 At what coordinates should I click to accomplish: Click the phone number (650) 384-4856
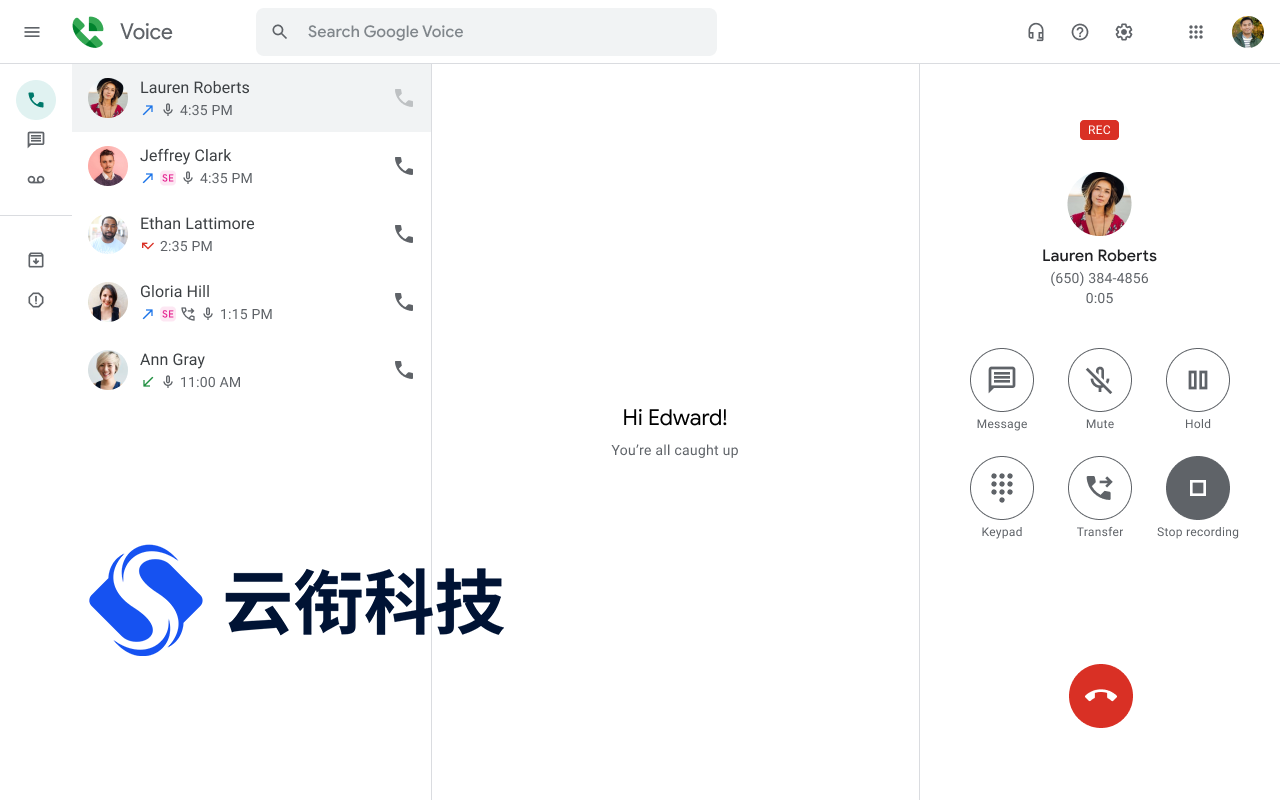(x=1099, y=278)
